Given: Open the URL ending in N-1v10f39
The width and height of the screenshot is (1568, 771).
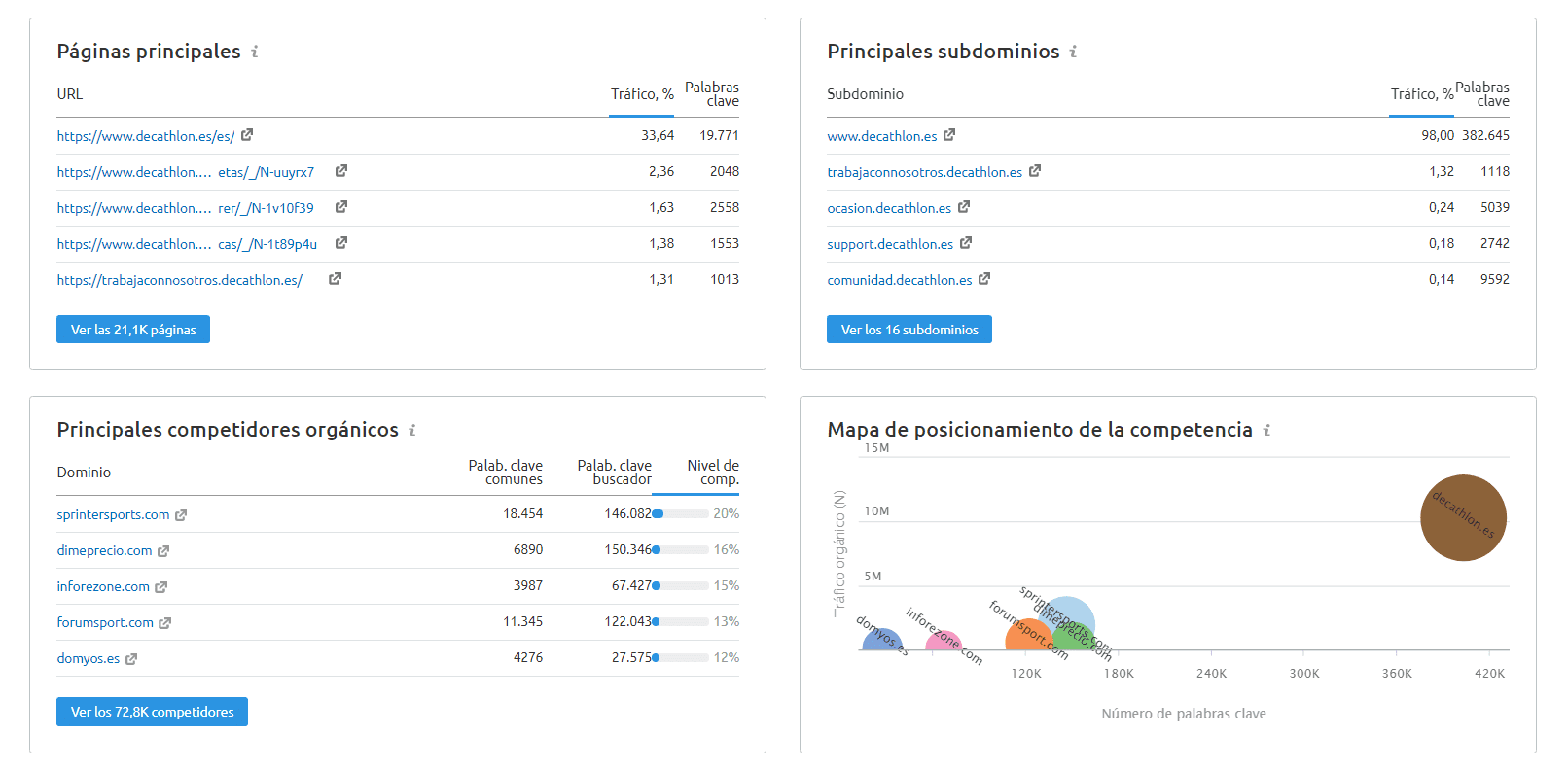Looking at the screenshot, I should [186, 208].
